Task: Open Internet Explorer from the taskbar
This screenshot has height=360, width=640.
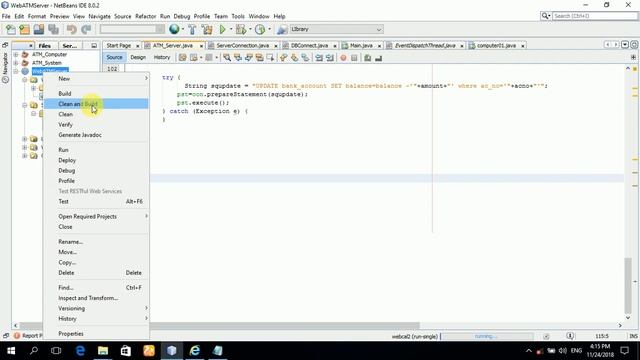Action: click(x=195, y=351)
